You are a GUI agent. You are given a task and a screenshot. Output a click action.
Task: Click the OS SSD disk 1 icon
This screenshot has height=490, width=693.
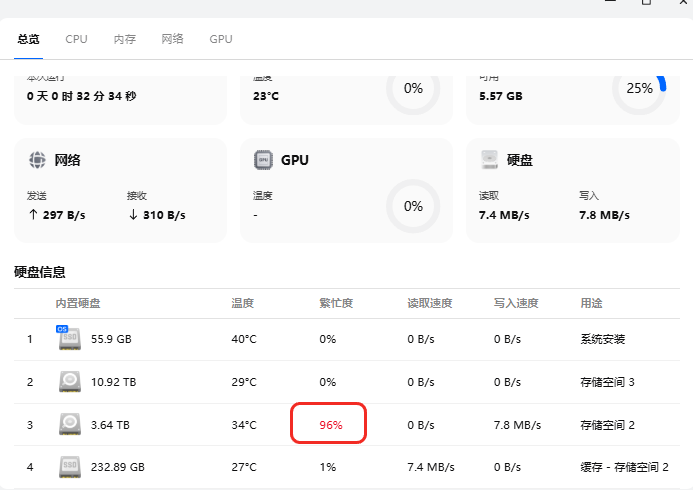point(69,338)
